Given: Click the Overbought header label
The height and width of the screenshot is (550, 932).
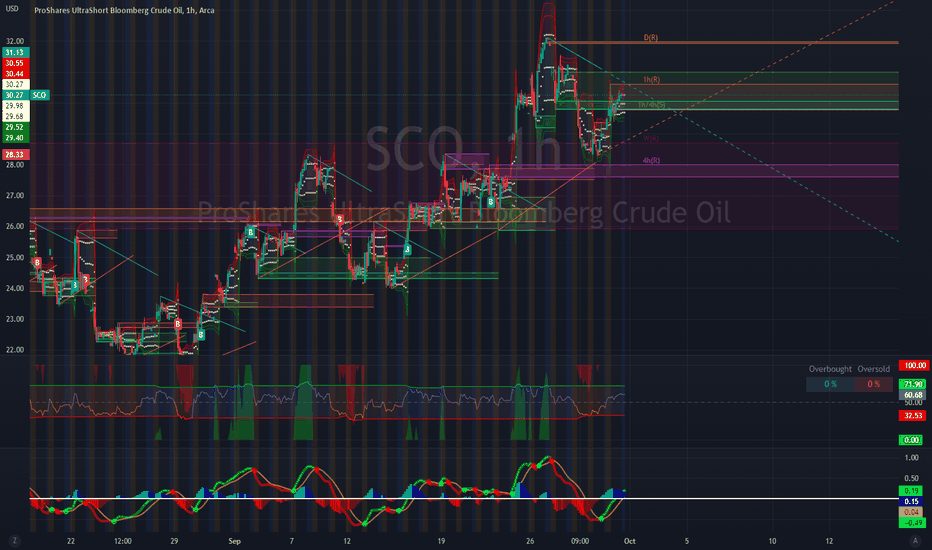Looking at the screenshot, I should pos(830,369).
